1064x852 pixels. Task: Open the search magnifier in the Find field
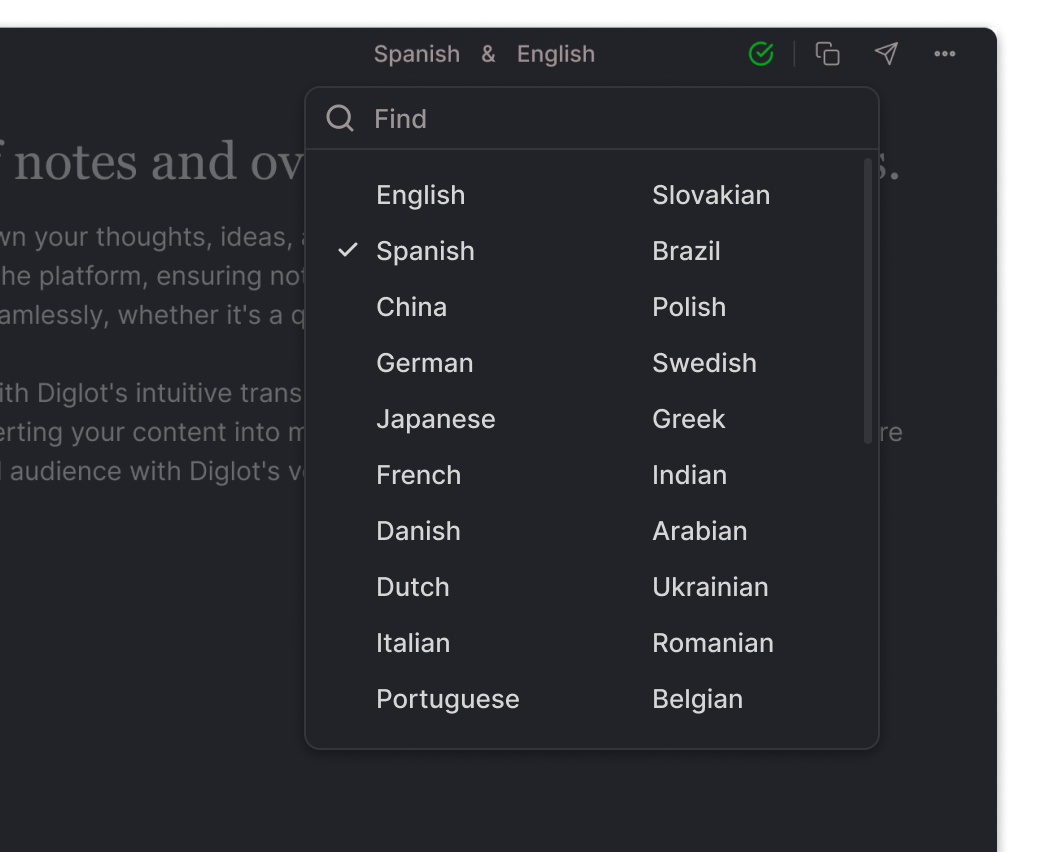coord(340,118)
